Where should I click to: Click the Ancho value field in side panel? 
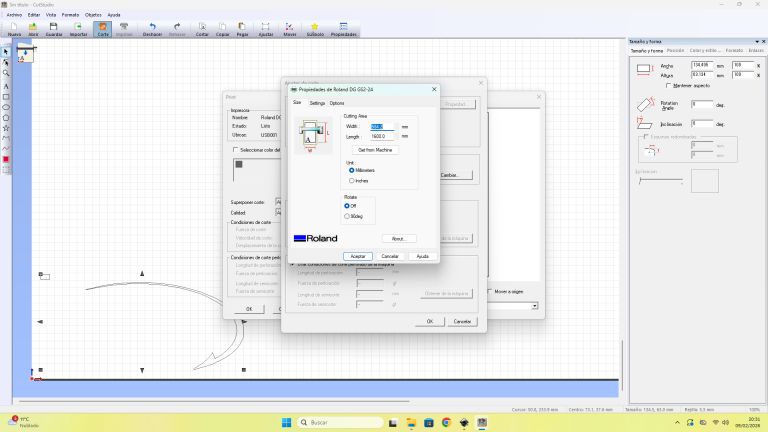[702, 65]
